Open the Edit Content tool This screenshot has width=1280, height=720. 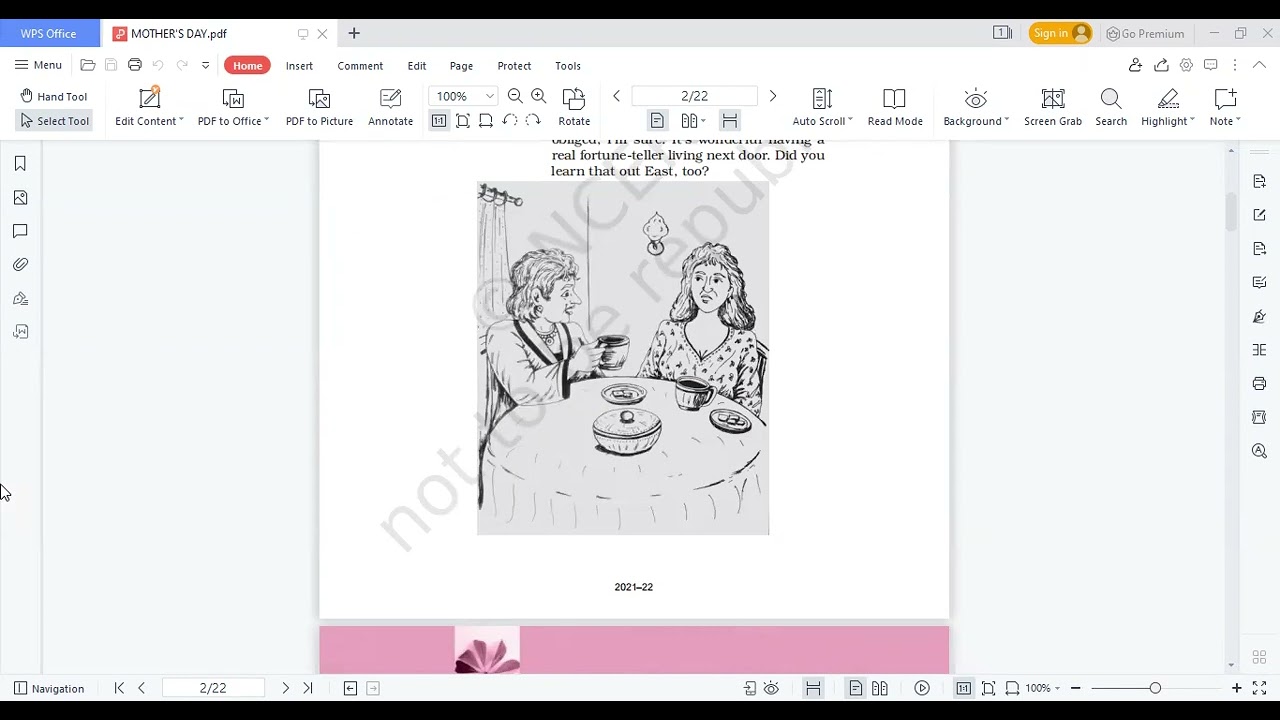tap(149, 107)
